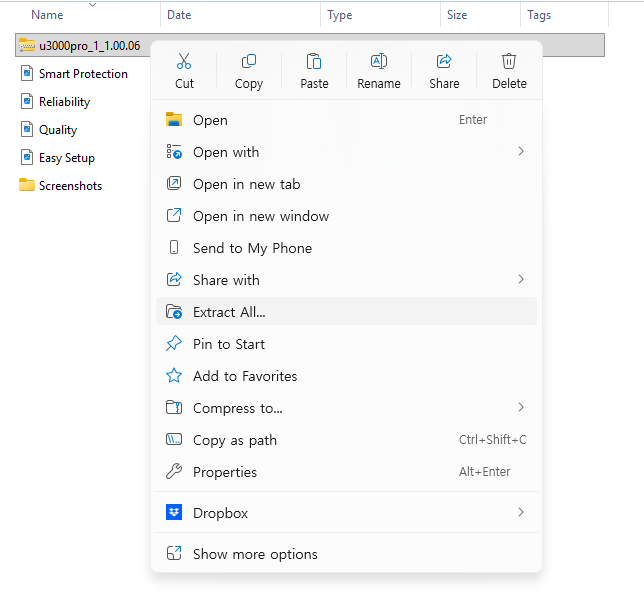The image size is (644, 596).
Task: Click the Share arrow icon at top
Action: coord(444,61)
